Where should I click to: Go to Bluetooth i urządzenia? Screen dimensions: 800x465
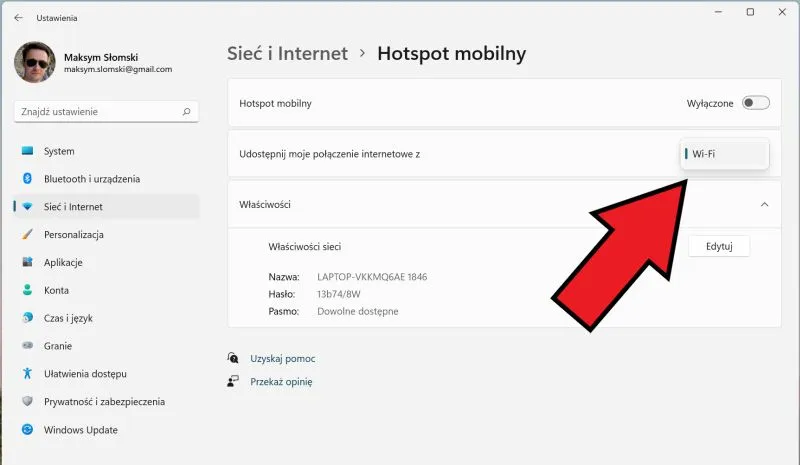tap(106, 179)
